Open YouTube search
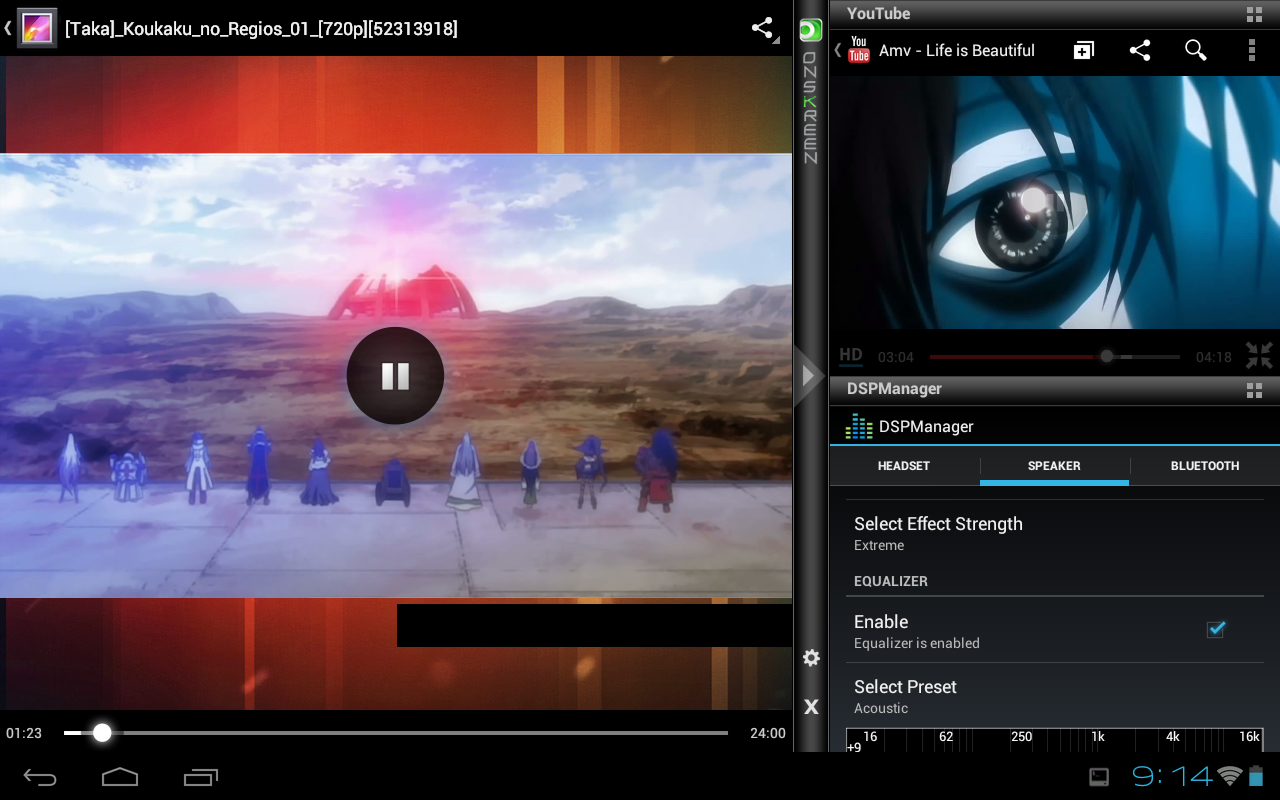 coord(1196,50)
